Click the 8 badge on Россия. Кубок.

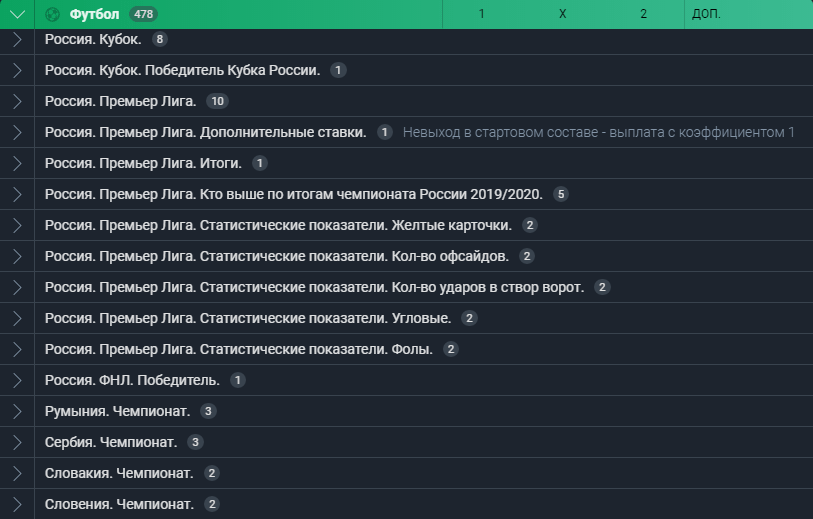(160, 39)
